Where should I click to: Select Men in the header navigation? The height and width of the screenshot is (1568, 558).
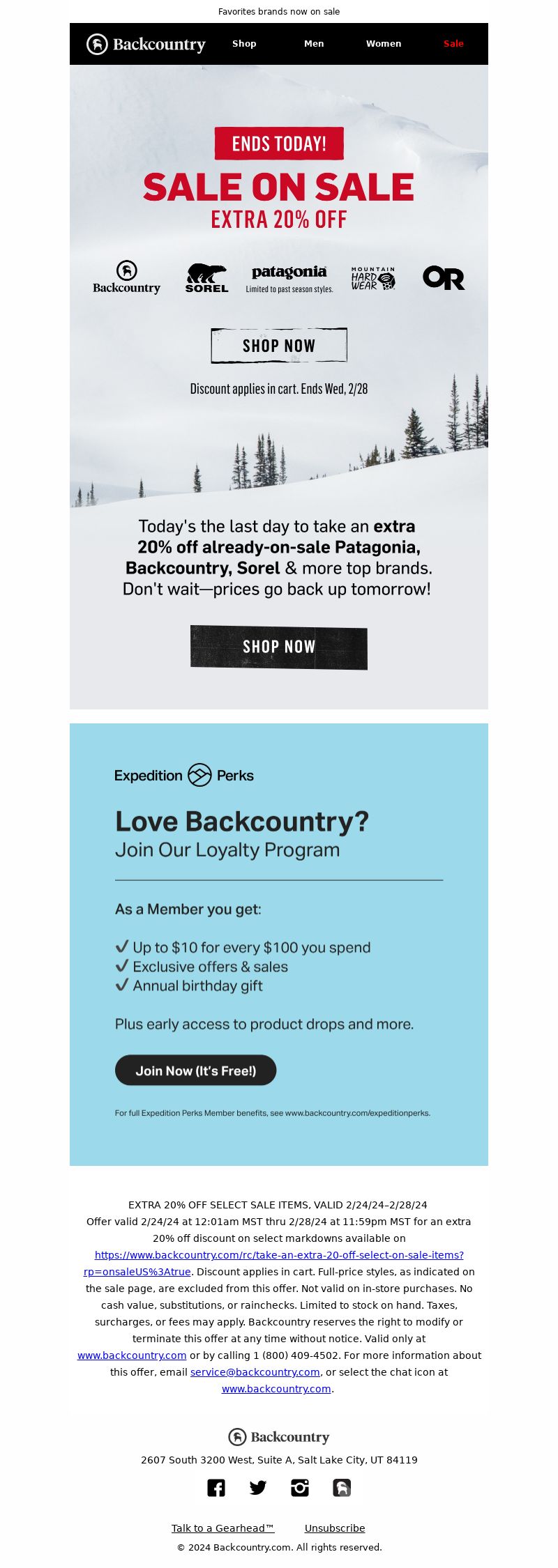pos(314,44)
